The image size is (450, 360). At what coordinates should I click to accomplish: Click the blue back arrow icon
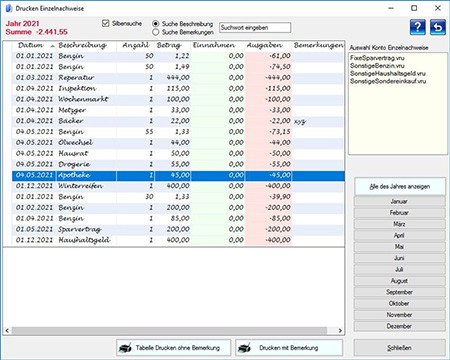[x=438, y=27]
